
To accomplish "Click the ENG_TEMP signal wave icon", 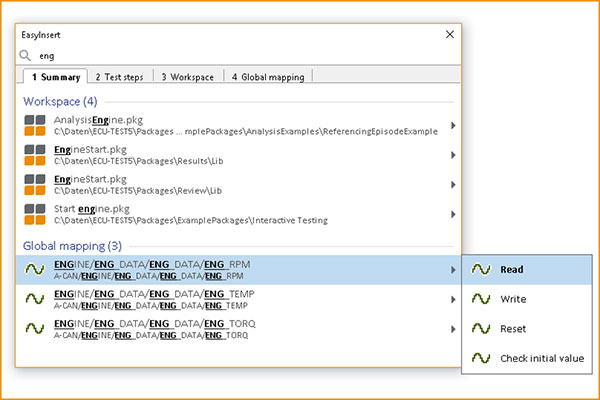I will [x=35, y=298].
